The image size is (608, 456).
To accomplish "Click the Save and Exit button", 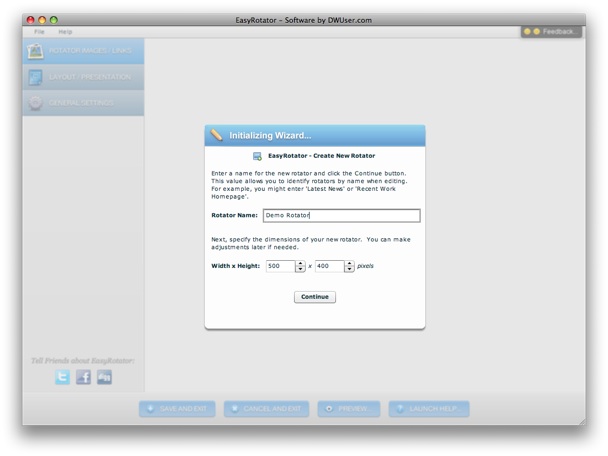I will [x=177, y=408].
